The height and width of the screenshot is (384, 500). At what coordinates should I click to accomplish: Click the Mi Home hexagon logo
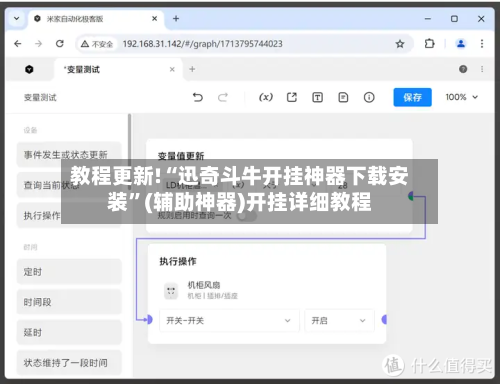(29, 69)
